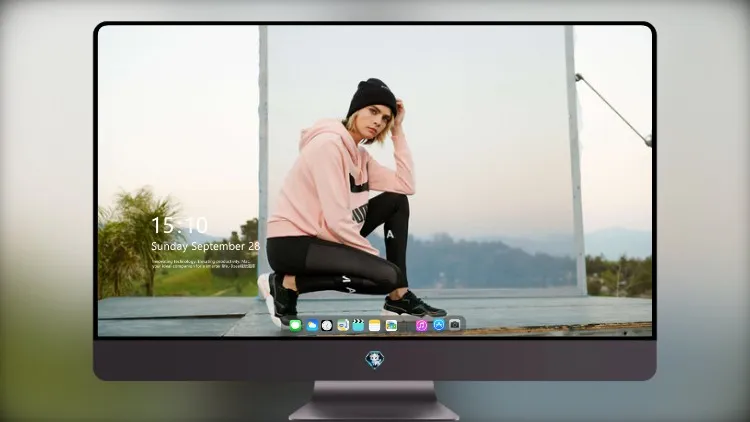Open the clapperboard video app in the dock
Viewport: 750px width, 422px height.
point(358,326)
